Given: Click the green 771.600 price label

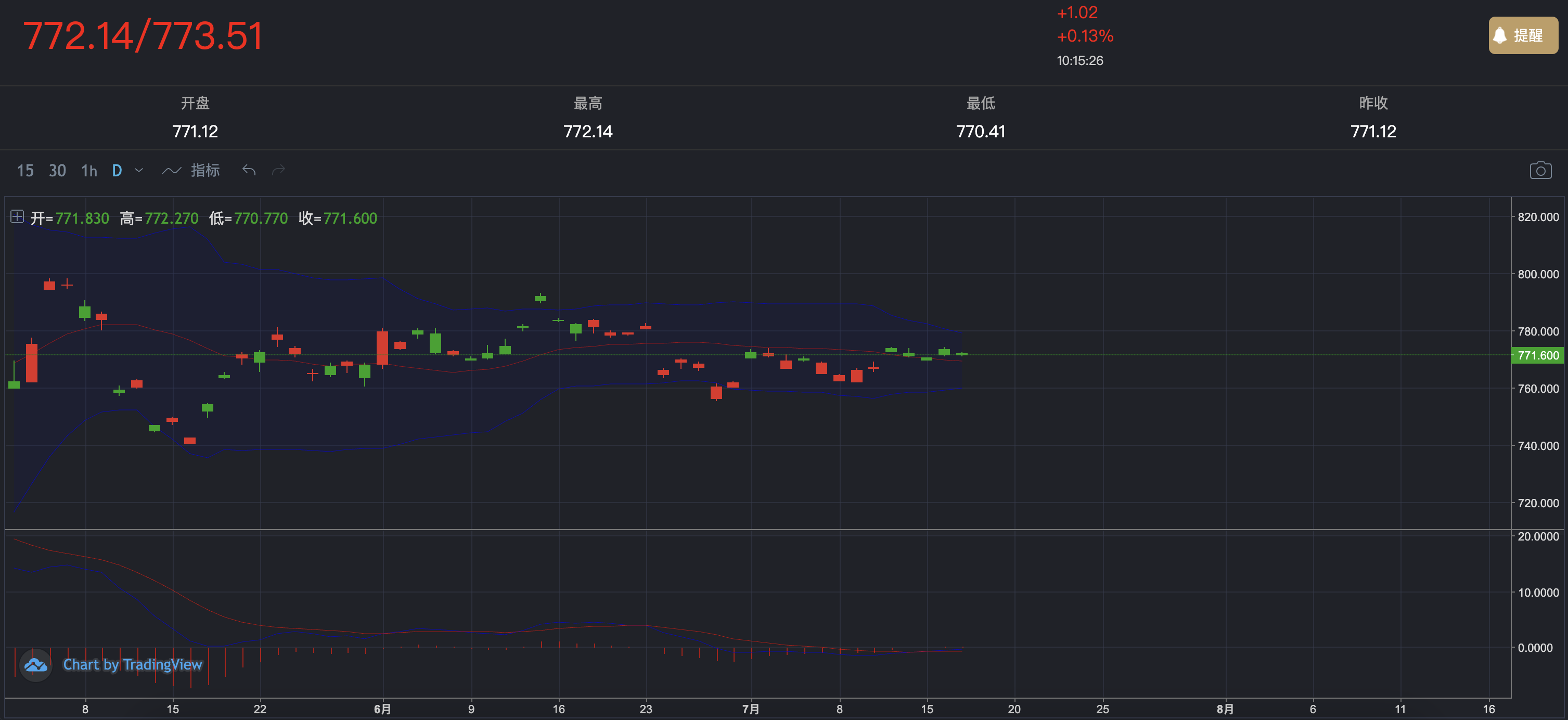Looking at the screenshot, I should click(1537, 355).
